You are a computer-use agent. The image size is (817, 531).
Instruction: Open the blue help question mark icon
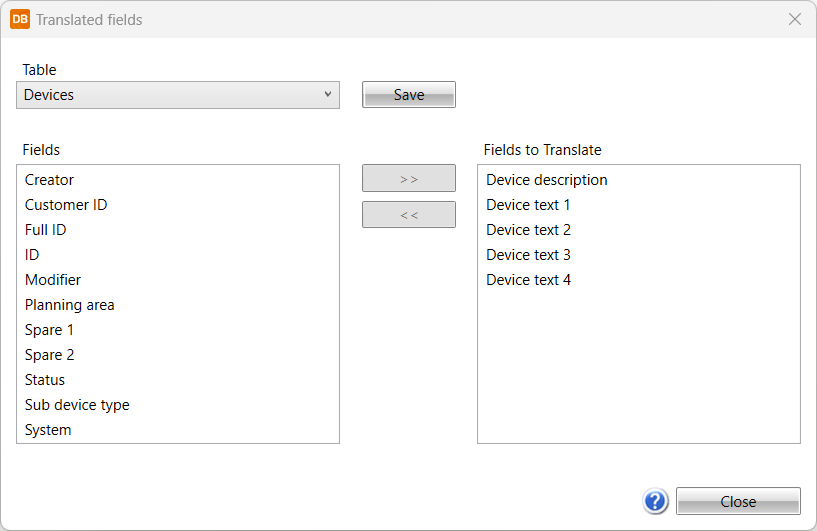tap(655, 501)
